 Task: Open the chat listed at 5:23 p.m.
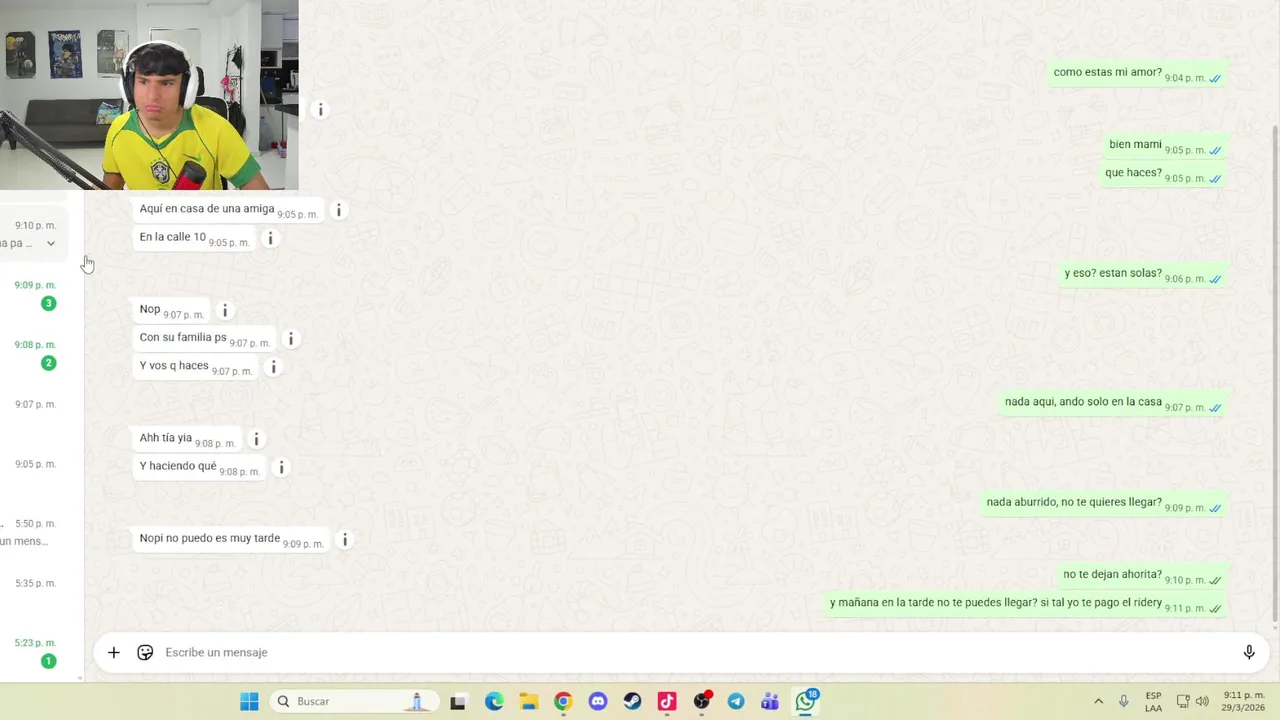click(x=35, y=652)
